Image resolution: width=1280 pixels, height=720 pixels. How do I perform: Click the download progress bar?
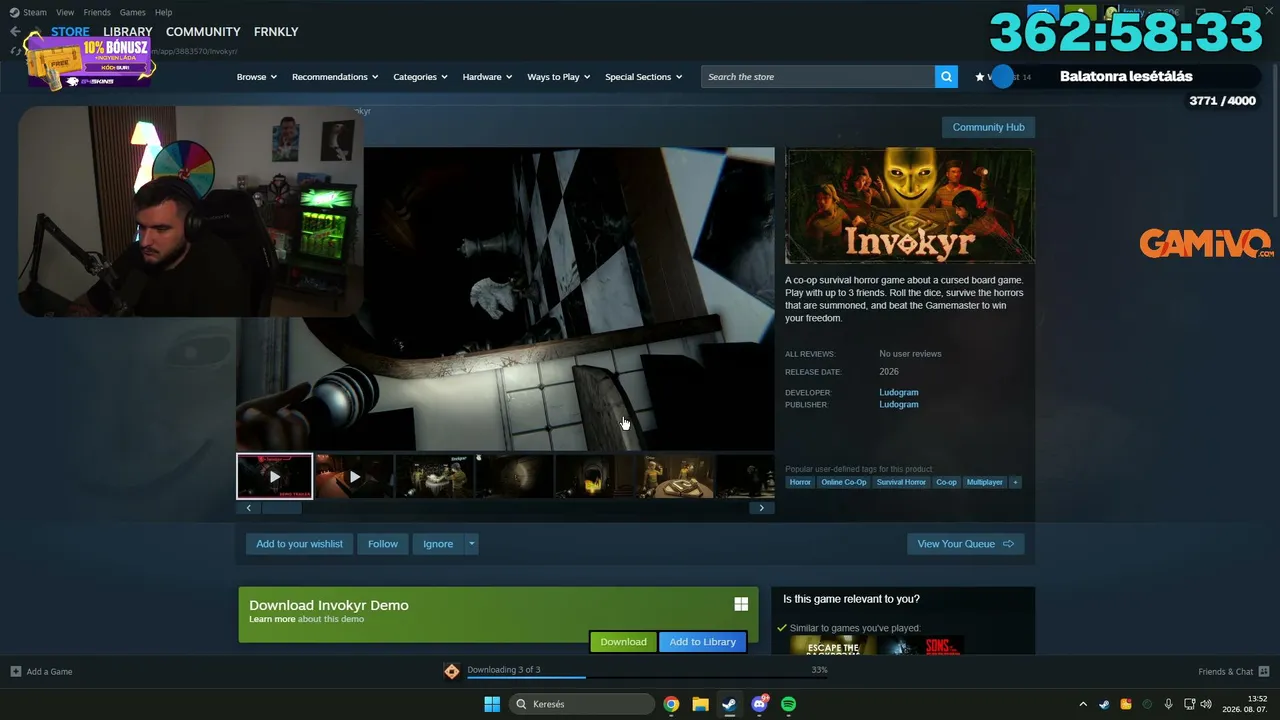pyautogui.click(x=647, y=678)
